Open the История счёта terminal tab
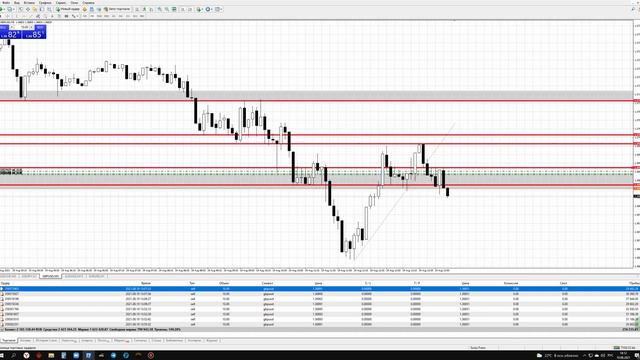 47,340
